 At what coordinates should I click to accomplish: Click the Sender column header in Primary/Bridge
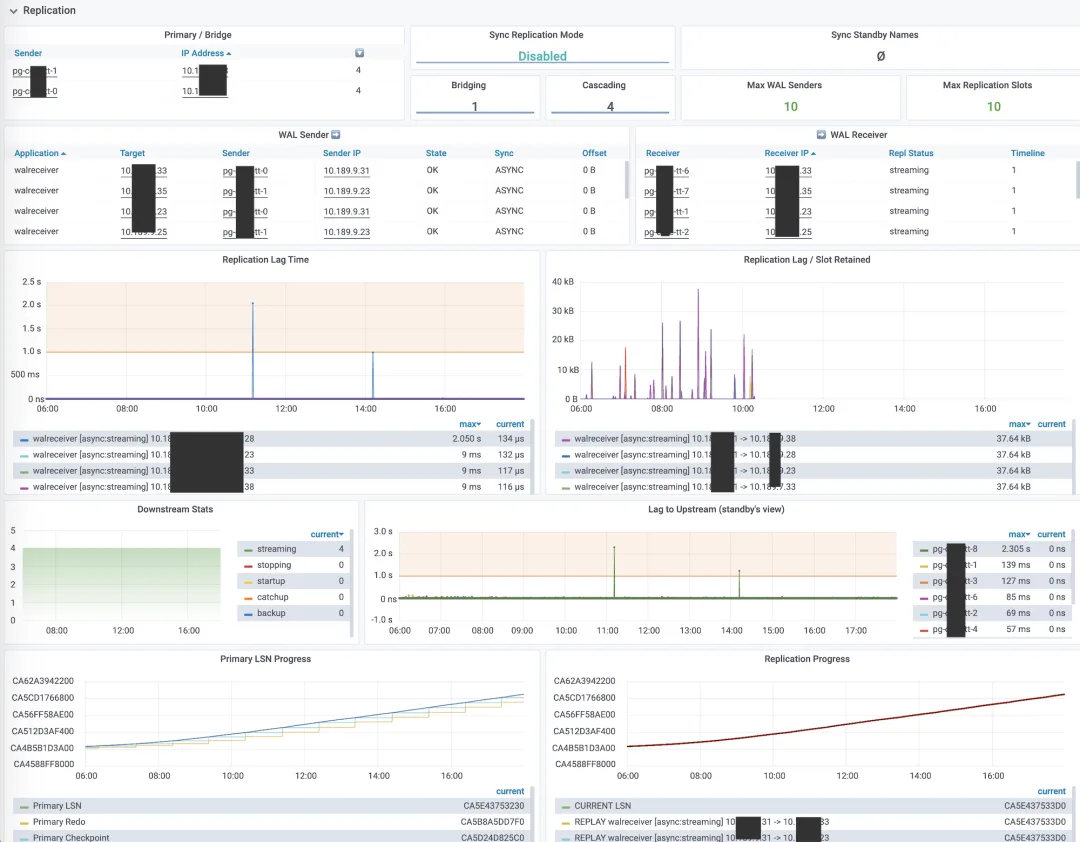[28, 53]
